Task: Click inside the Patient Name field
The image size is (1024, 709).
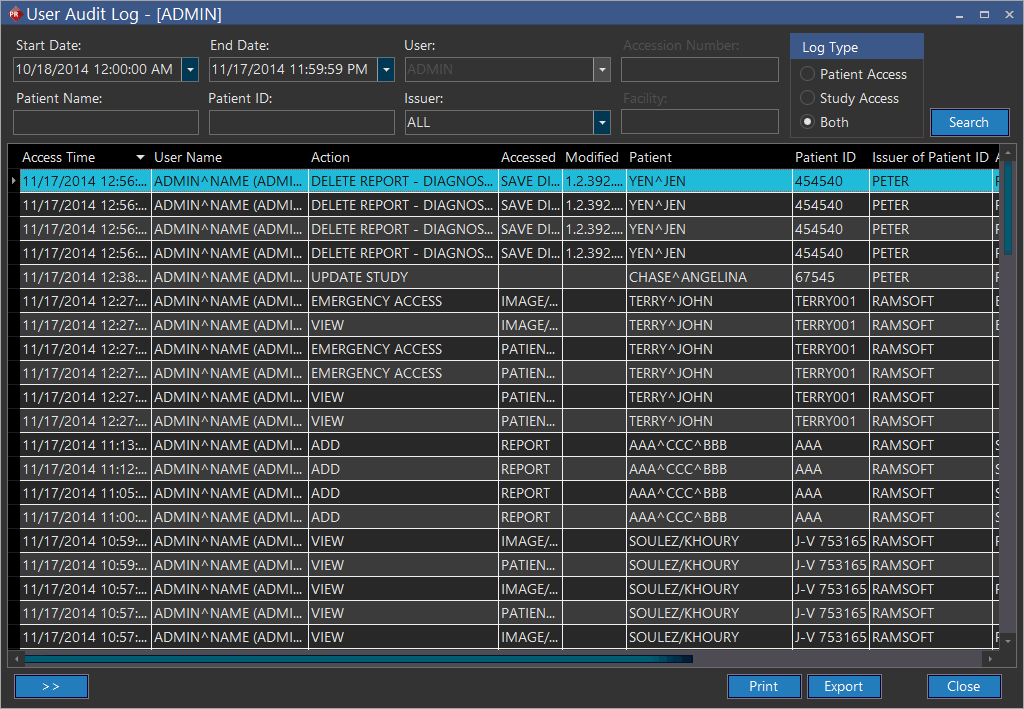Action: [x=106, y=122]
